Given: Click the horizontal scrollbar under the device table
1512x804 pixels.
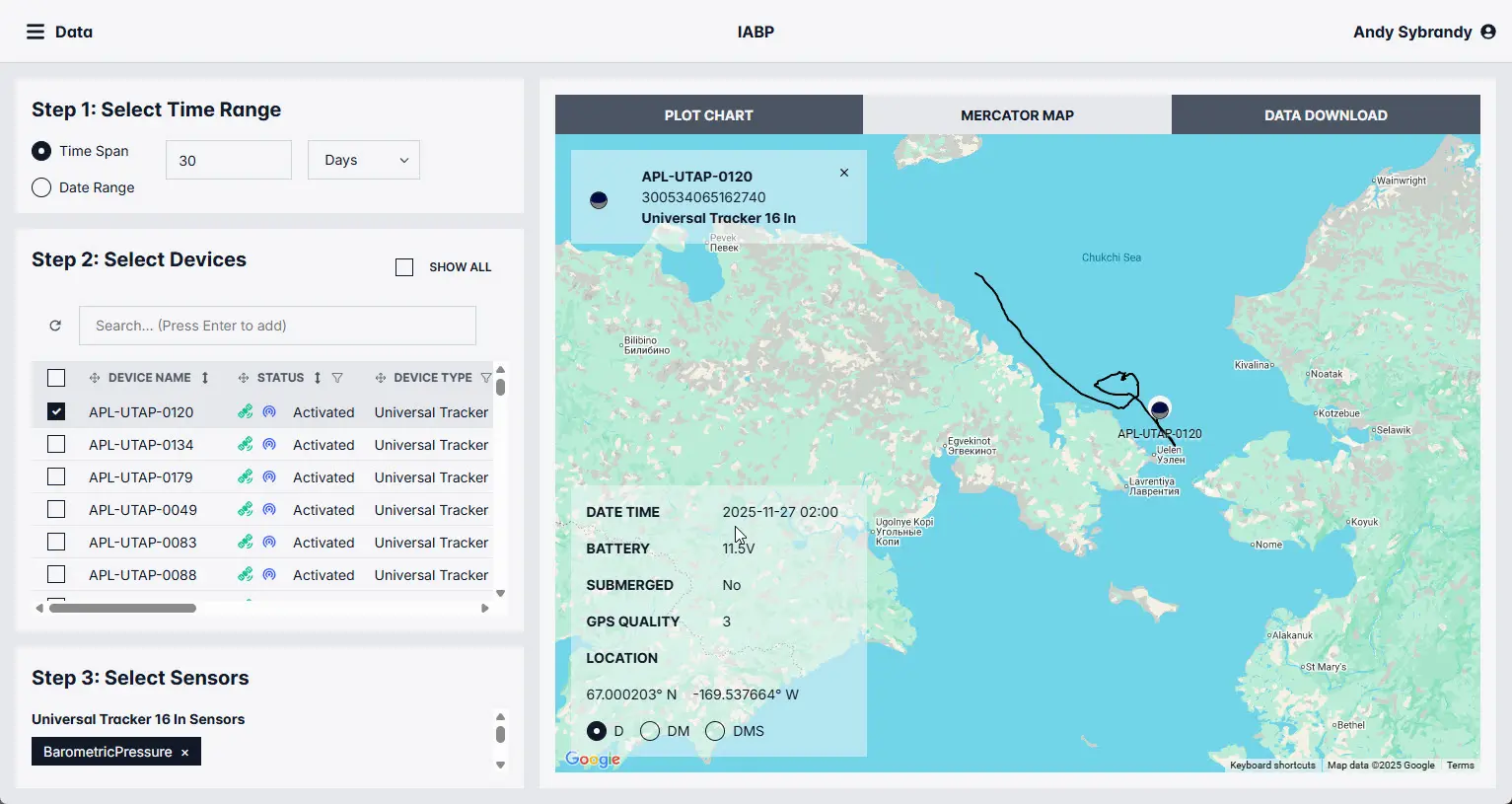Looking at the screenshot, I should [123, 608].
